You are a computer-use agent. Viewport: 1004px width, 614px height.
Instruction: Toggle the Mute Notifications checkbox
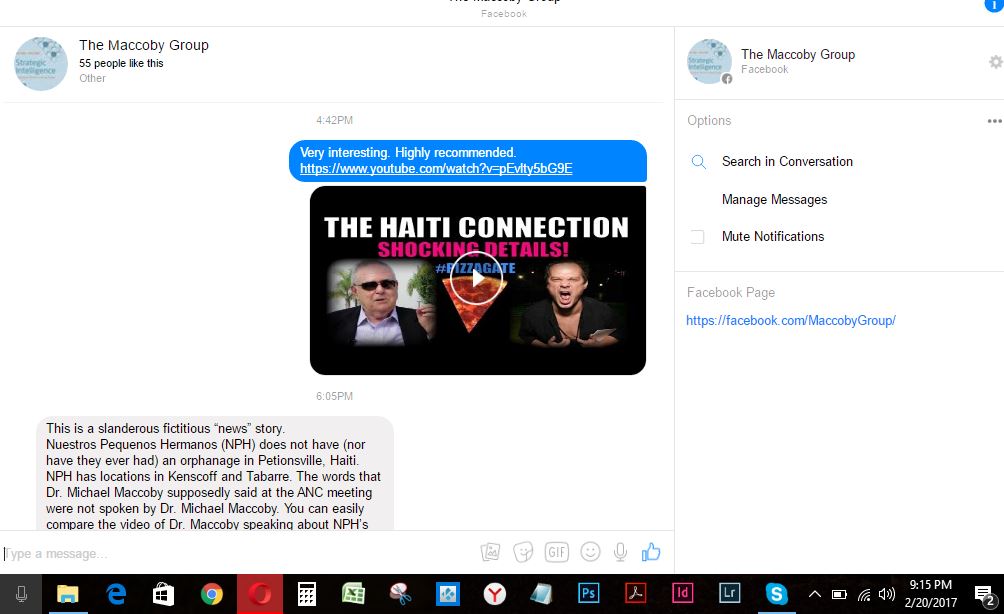(x=697, y=237)
